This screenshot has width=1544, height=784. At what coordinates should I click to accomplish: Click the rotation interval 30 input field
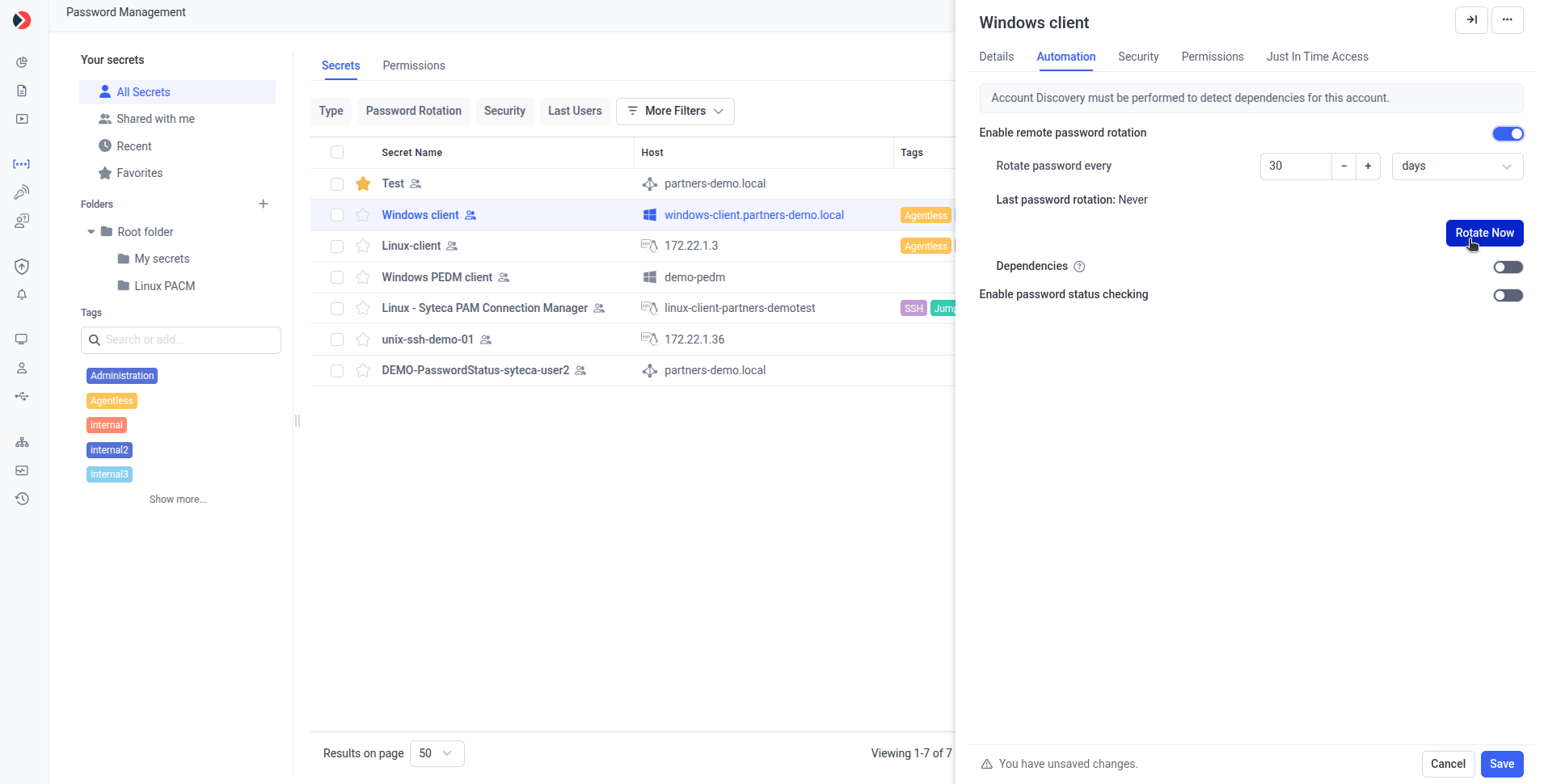(x=1295, y=166)
